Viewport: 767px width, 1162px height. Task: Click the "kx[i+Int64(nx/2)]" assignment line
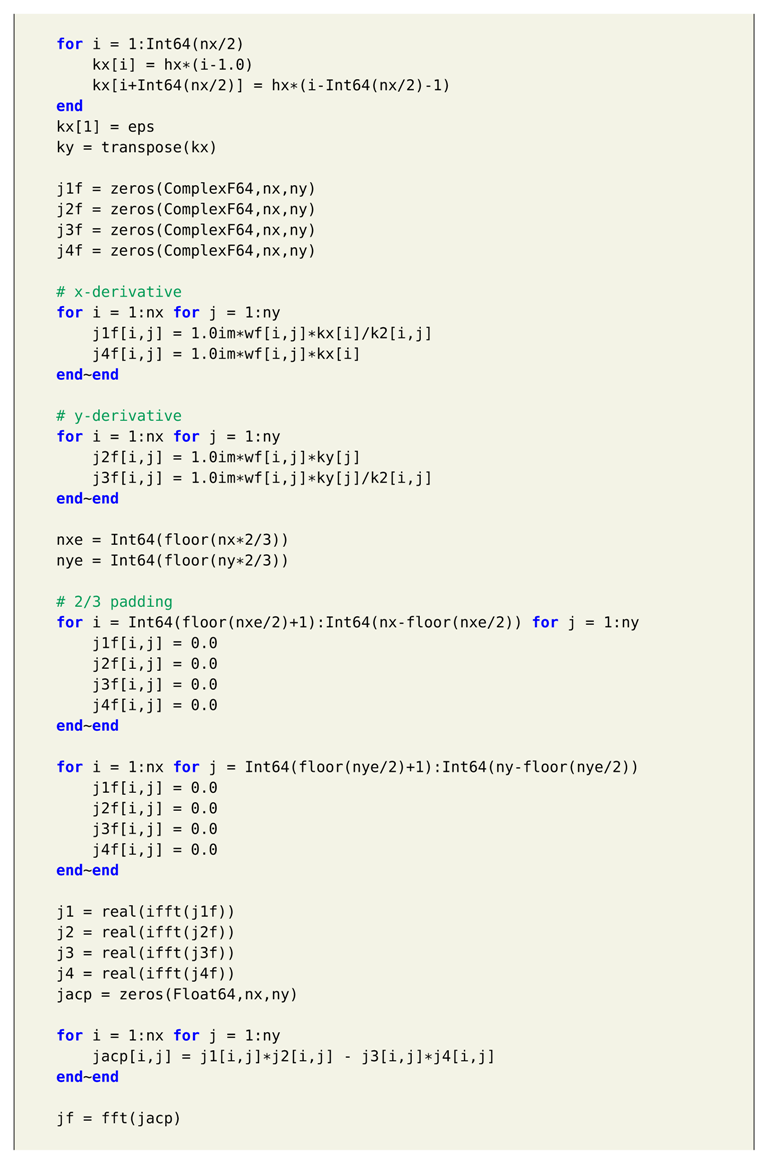tap(271, 85)
